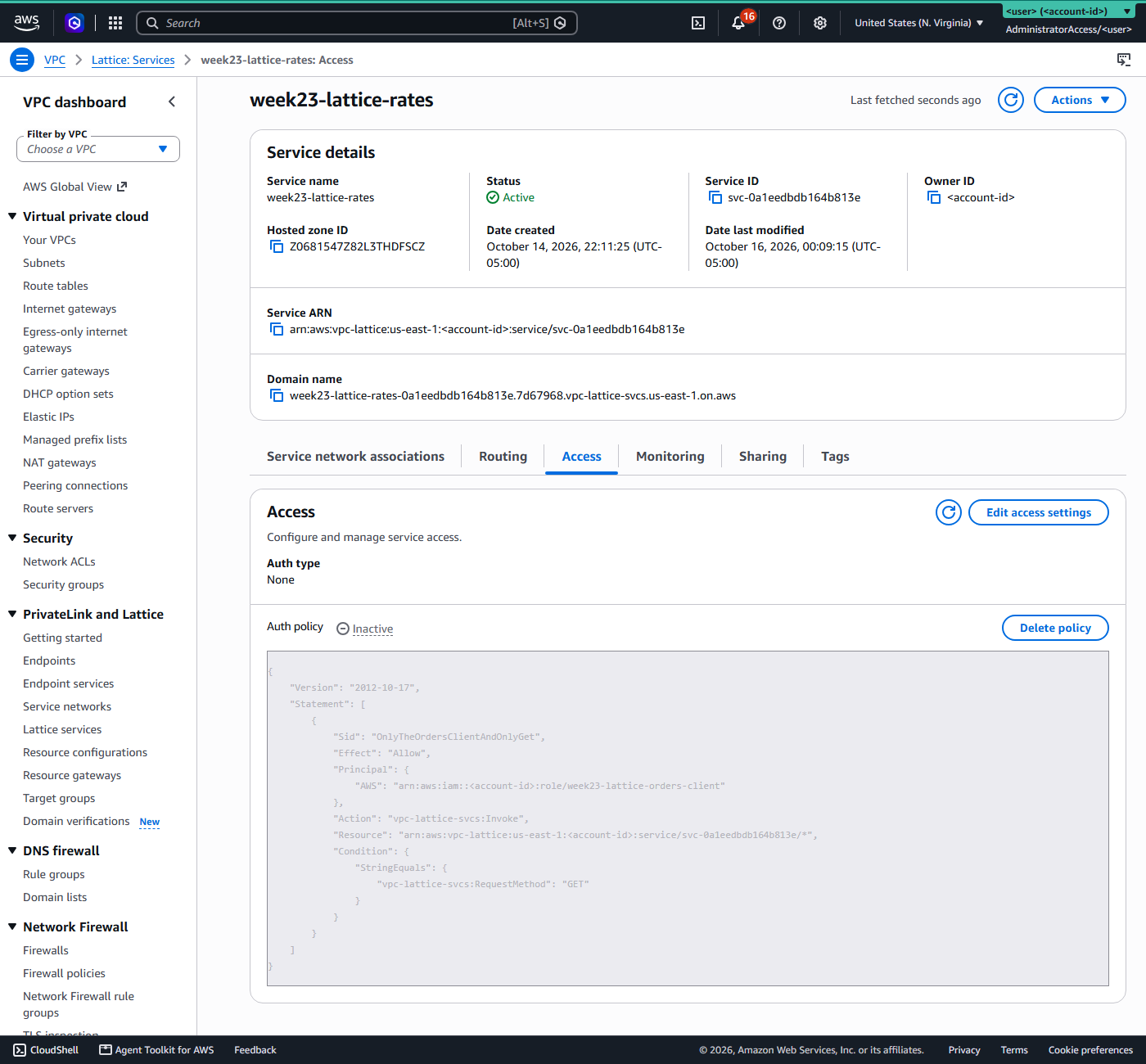1146x1064 pixels.
Task: Open Endpoint services in sidebar
Action: pos(69,683)
